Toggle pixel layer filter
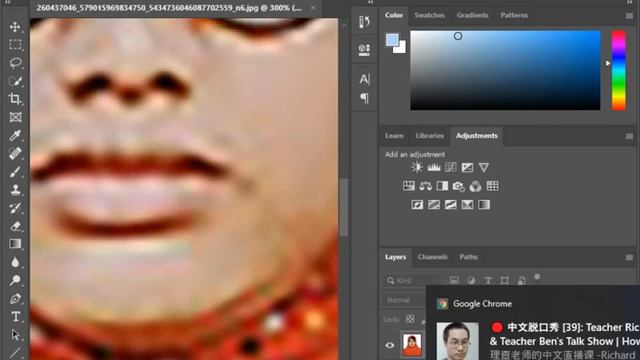640x360 pixels. tap(454, 280)
